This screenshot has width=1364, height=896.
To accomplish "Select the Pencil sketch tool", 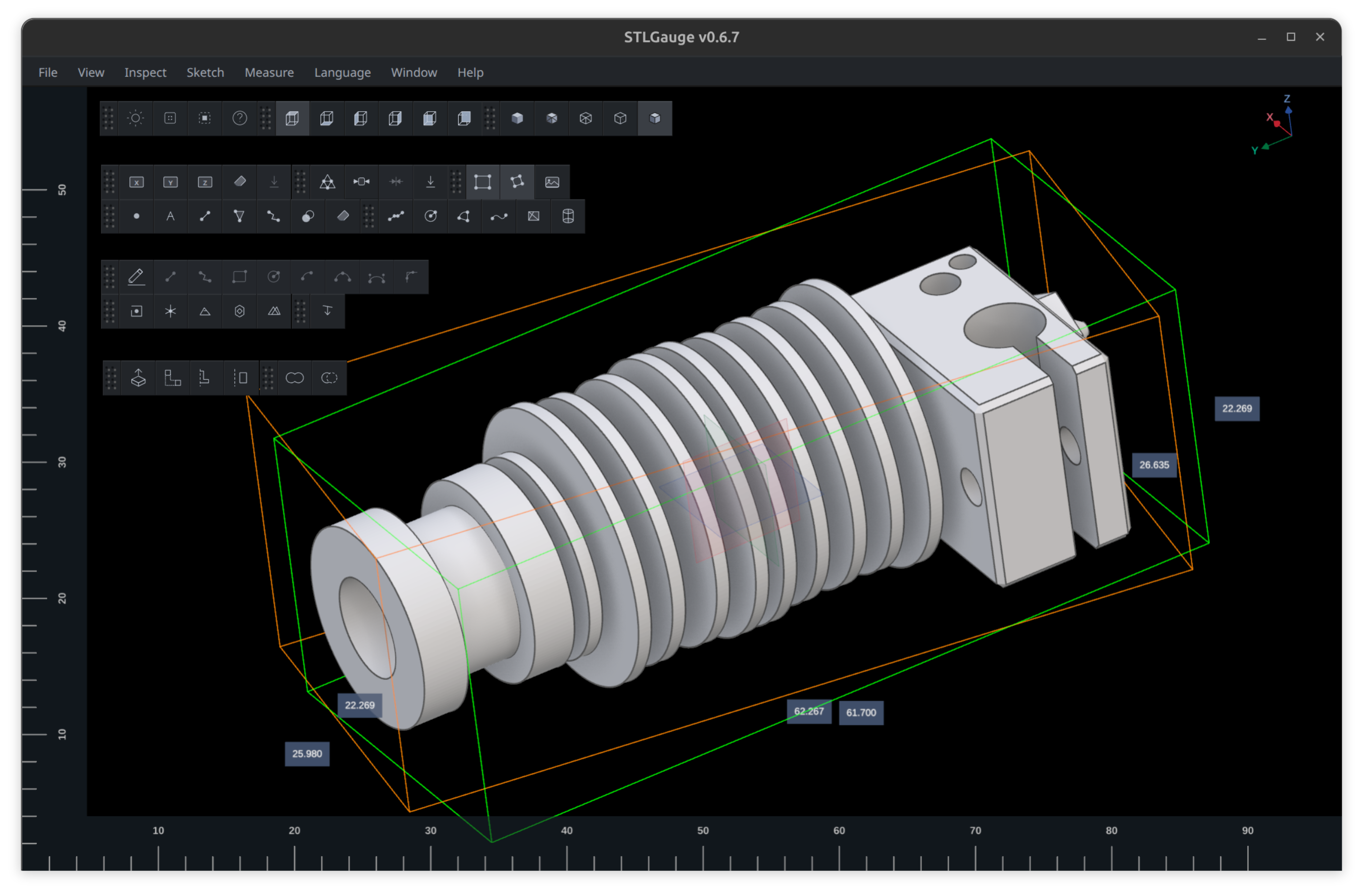I will pyautogui.click(x=136, y=277).
